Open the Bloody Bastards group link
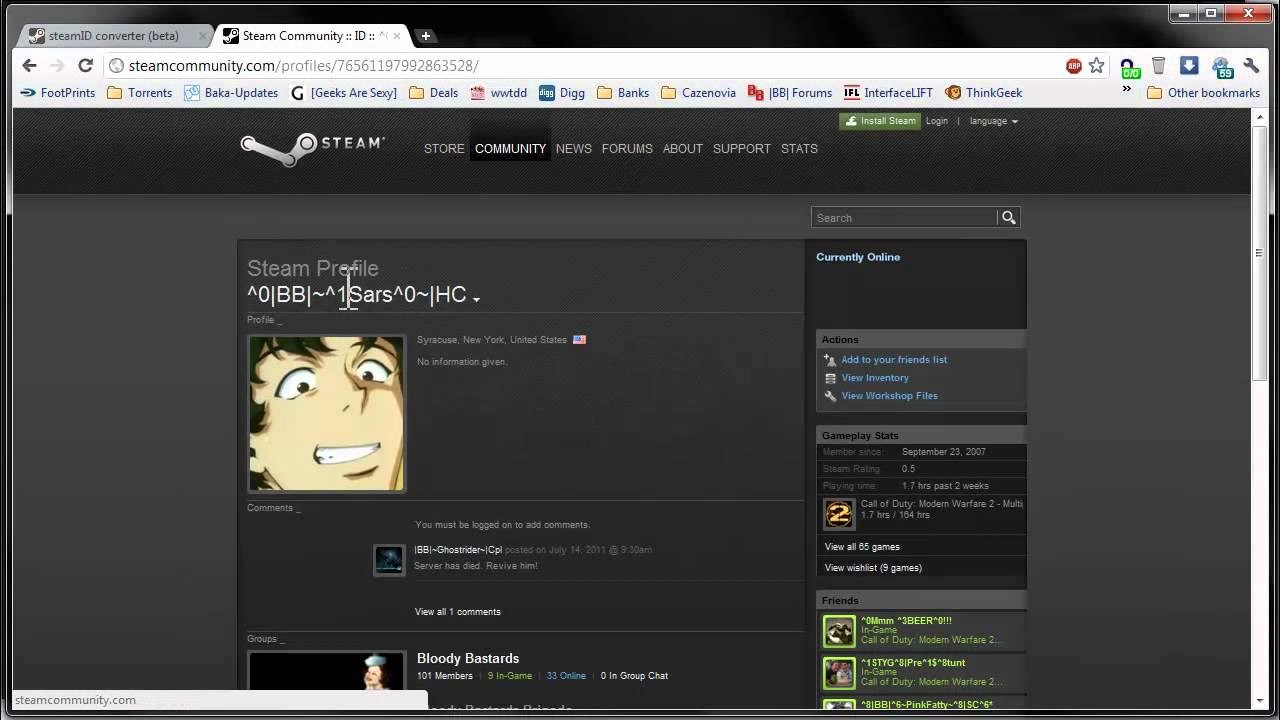The image size is (1280, 720). (468, 658)
